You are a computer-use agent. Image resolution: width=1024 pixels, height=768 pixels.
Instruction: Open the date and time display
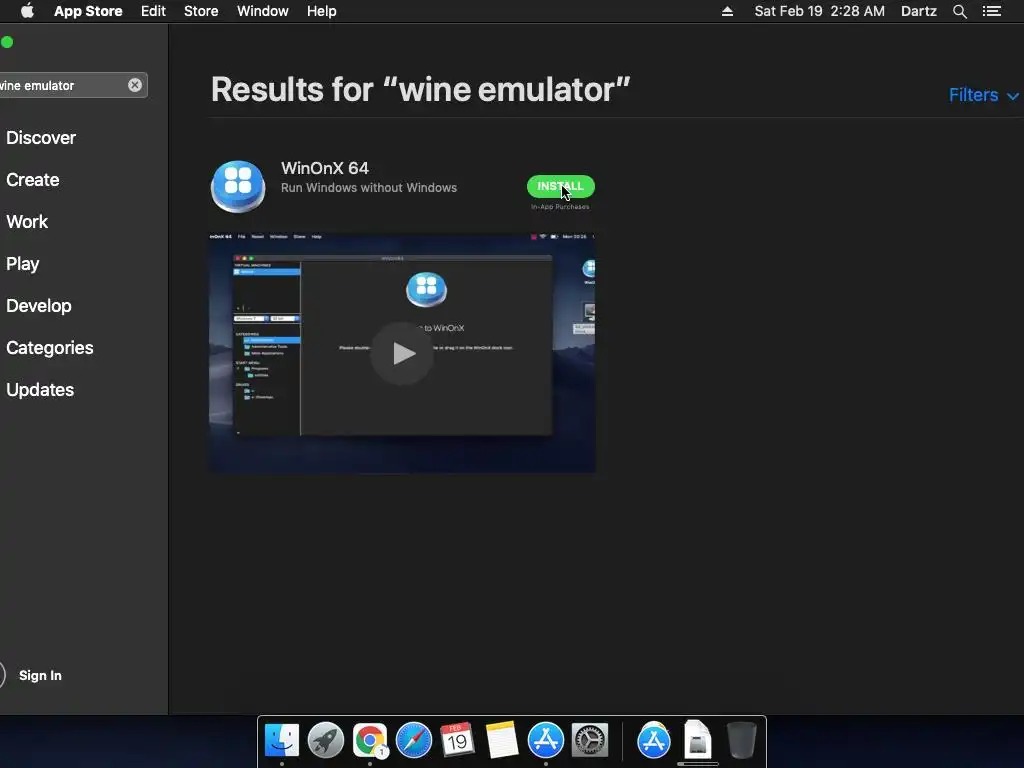[820, 11]
